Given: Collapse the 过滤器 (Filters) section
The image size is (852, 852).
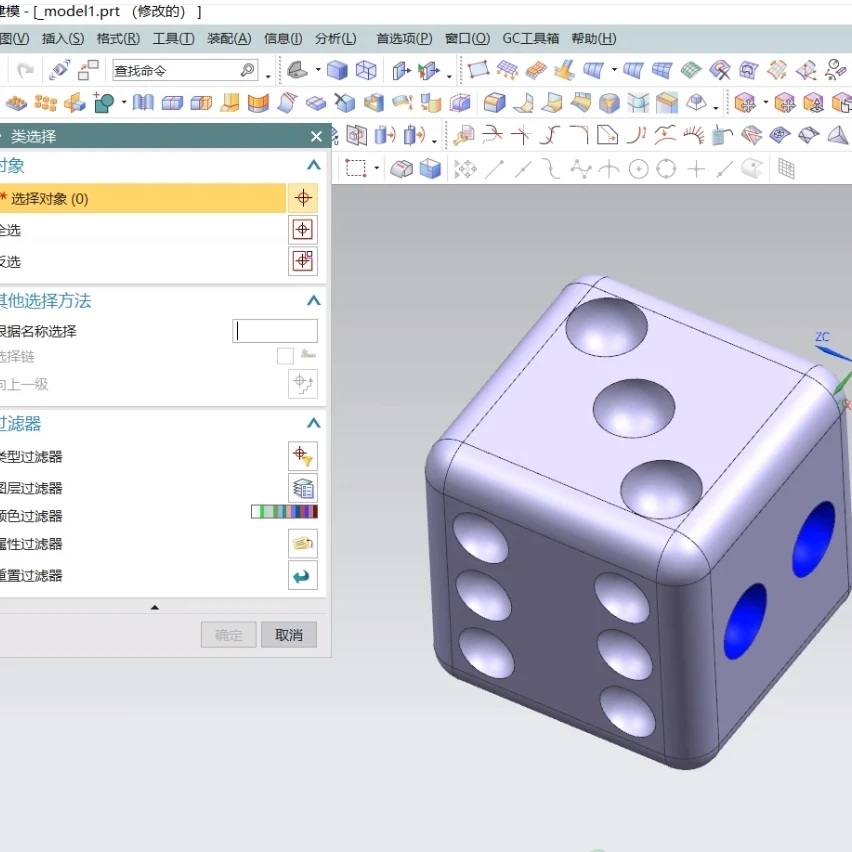Looking at the screenshot, I should point(313,424).
